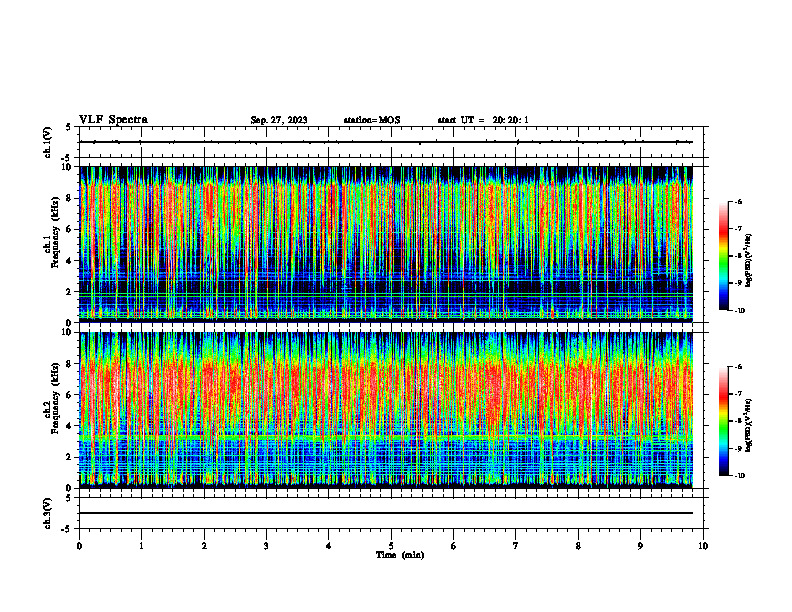Click the "ch.3(V)" axis label
This screenshot has height=612, width=792.
coord(48,514)
